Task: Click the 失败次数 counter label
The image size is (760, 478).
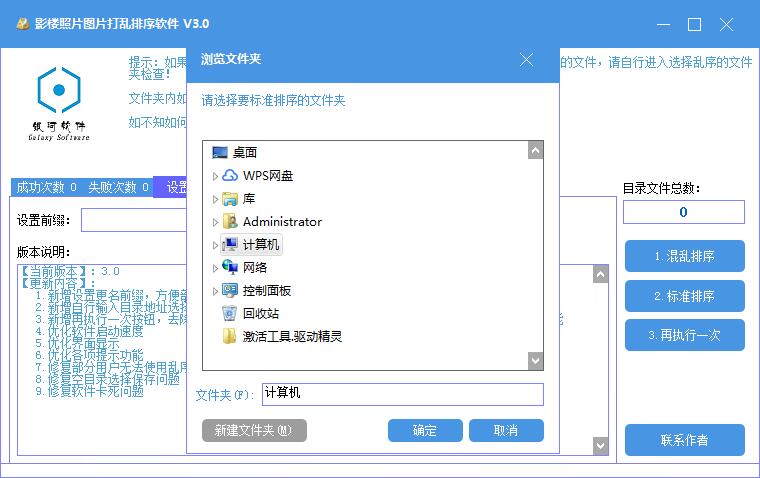Action: tap(118, 187)
